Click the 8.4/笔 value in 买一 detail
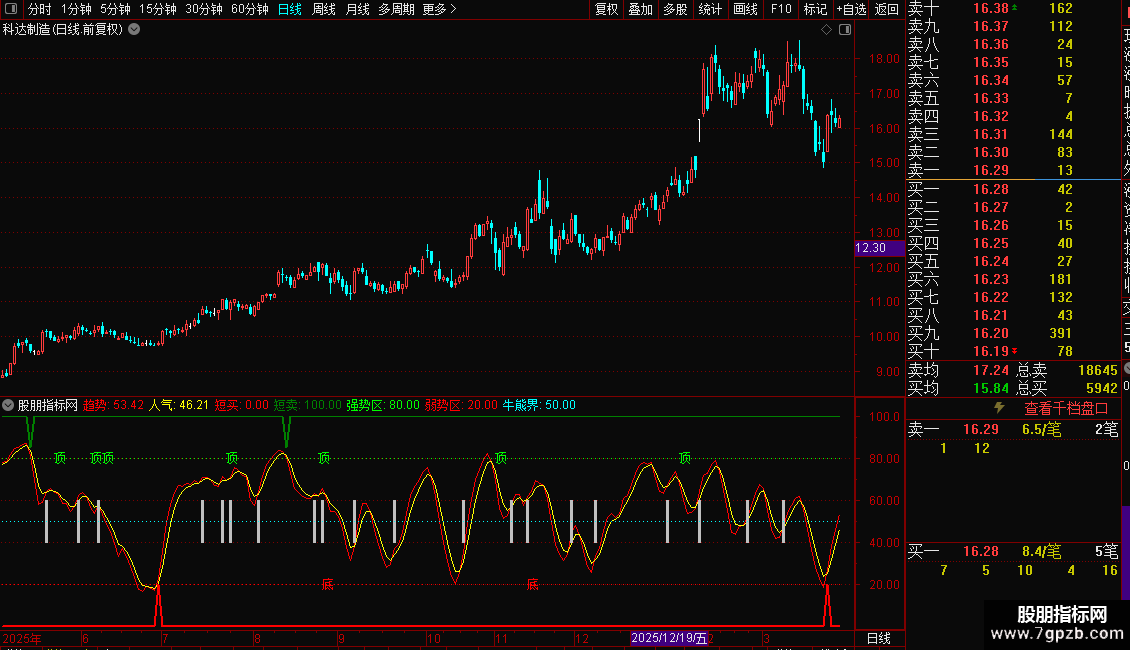 tap(1041, 551)
